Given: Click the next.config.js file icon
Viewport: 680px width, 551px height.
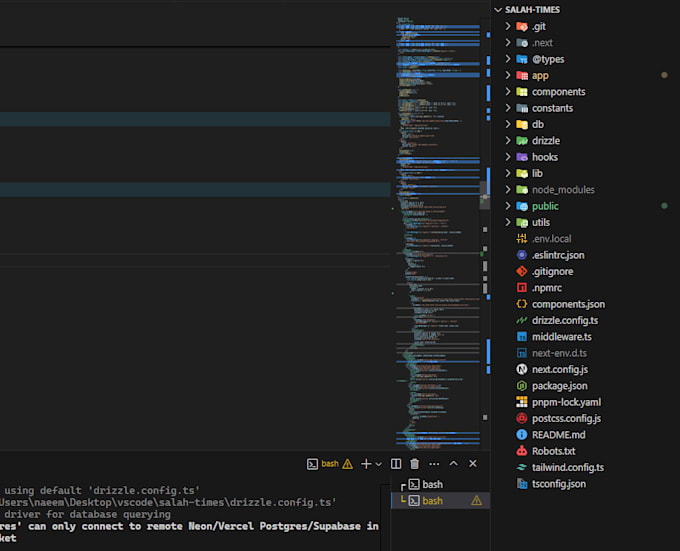Looking at the screenshot, I should 521,369.
